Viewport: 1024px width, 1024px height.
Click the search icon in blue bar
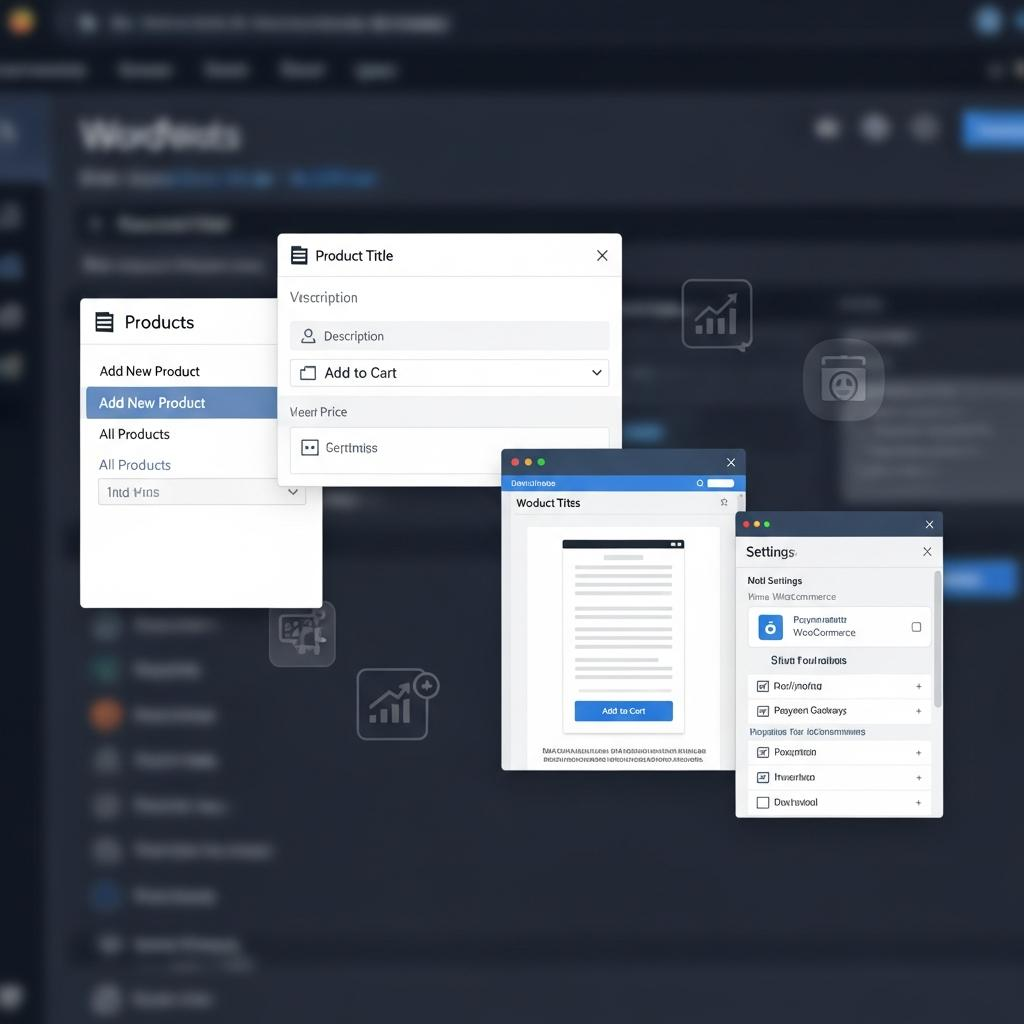click(699, 483)
